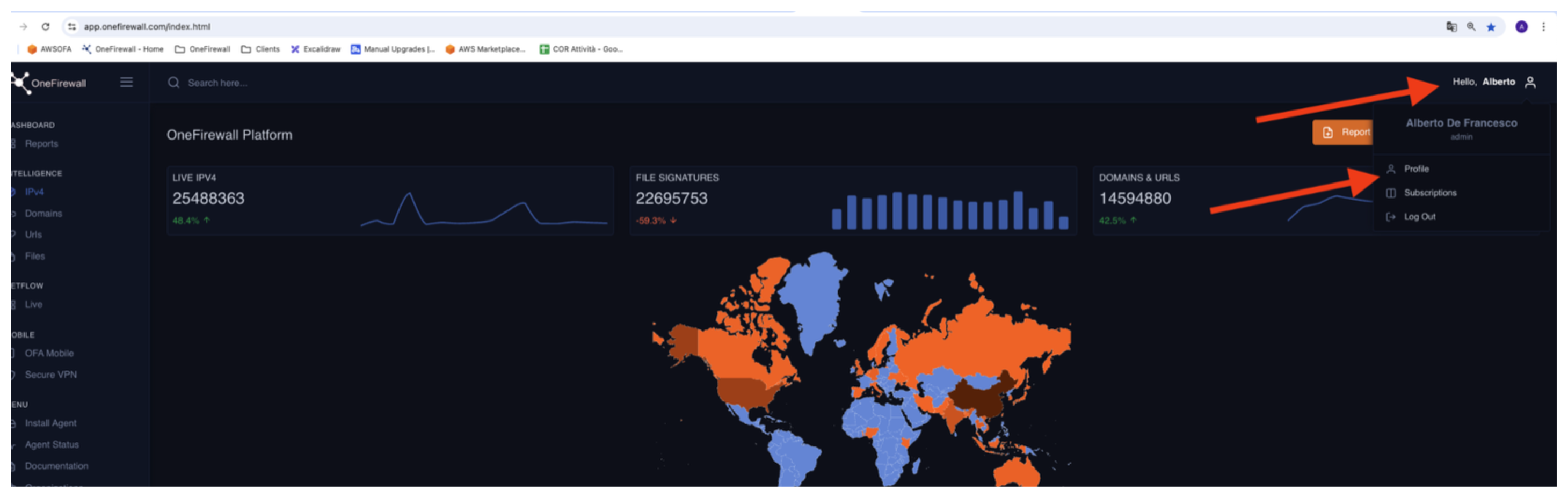This screenshot has height=498, width=1568.
Task: Open Profile from the user menu
Action: [x=1416, y=169]
